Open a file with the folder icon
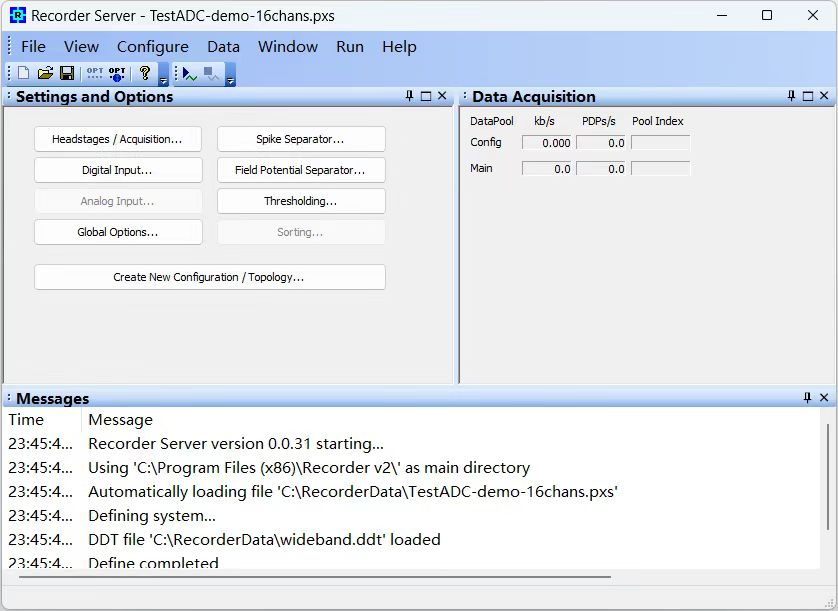 (45, 73)
